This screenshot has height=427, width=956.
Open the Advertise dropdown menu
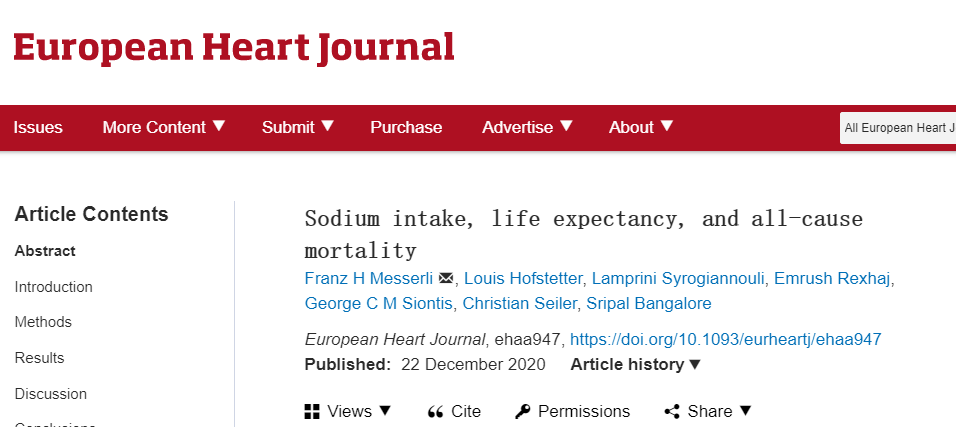click(528, 127)
